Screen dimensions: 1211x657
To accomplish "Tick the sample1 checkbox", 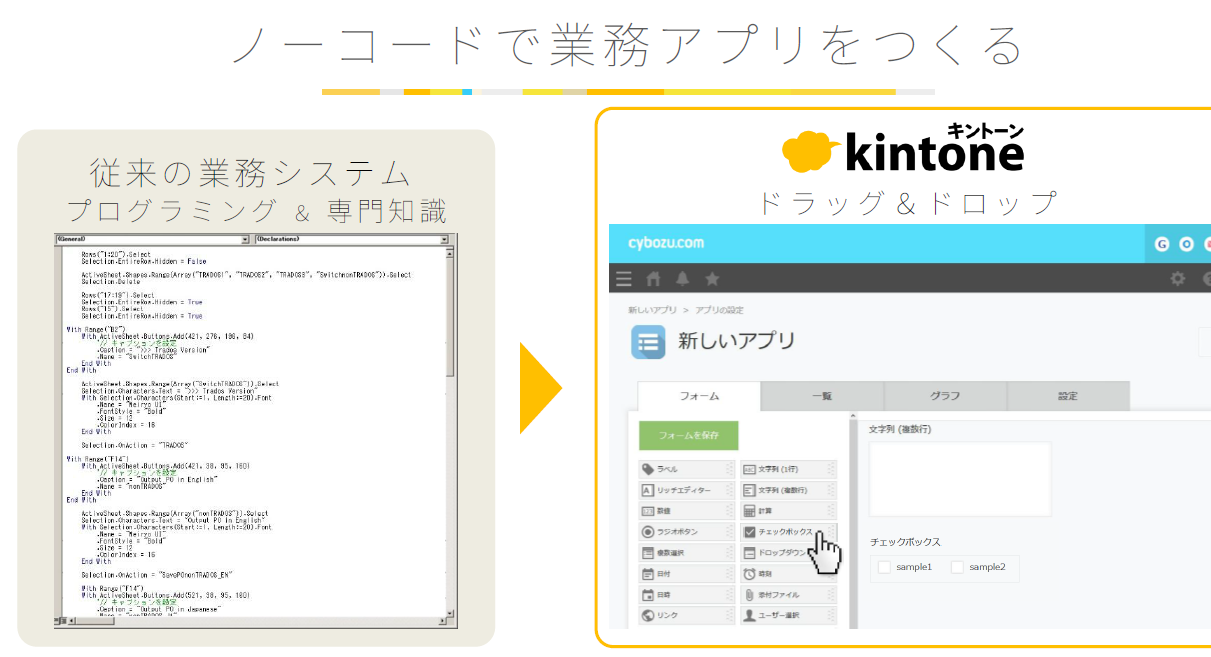I will click(x=884, y=567).
